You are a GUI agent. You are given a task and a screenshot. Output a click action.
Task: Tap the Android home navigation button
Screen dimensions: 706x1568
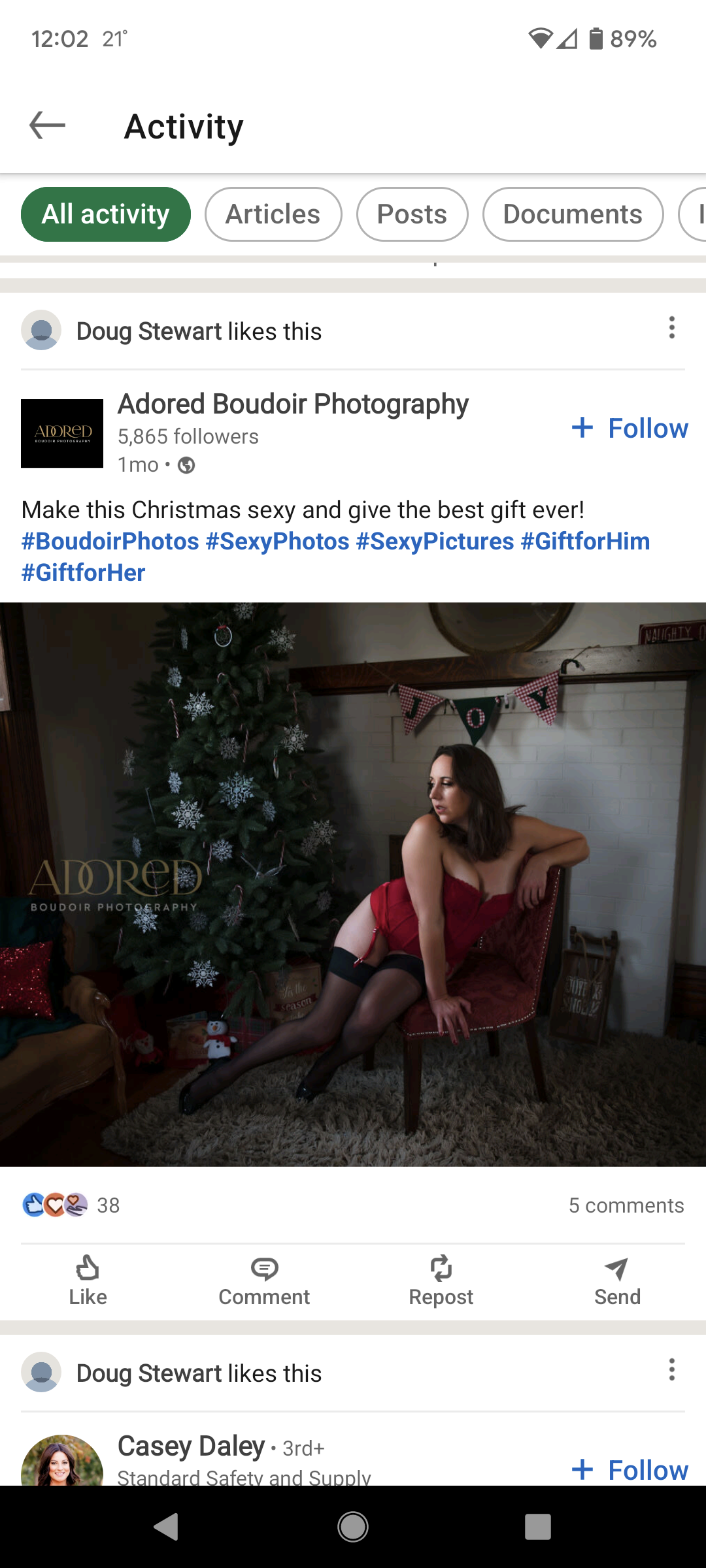pos(353,1527)
